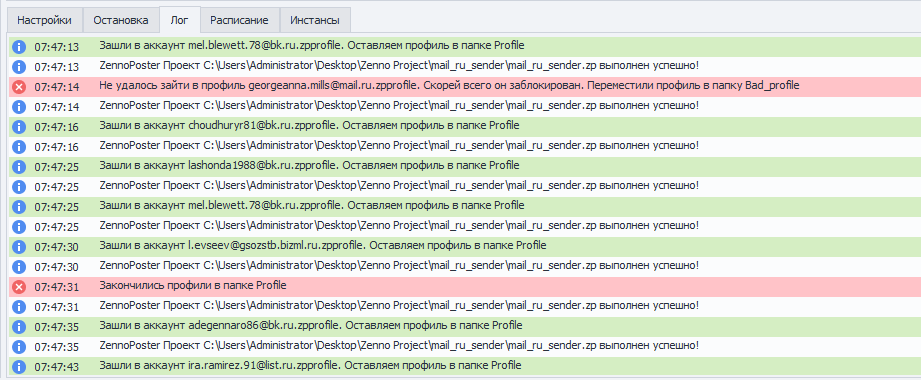Select 07:47:14 ZennoPoster 'выполнен успешно' message
The image size is (921, 380).
click(399, 105)
